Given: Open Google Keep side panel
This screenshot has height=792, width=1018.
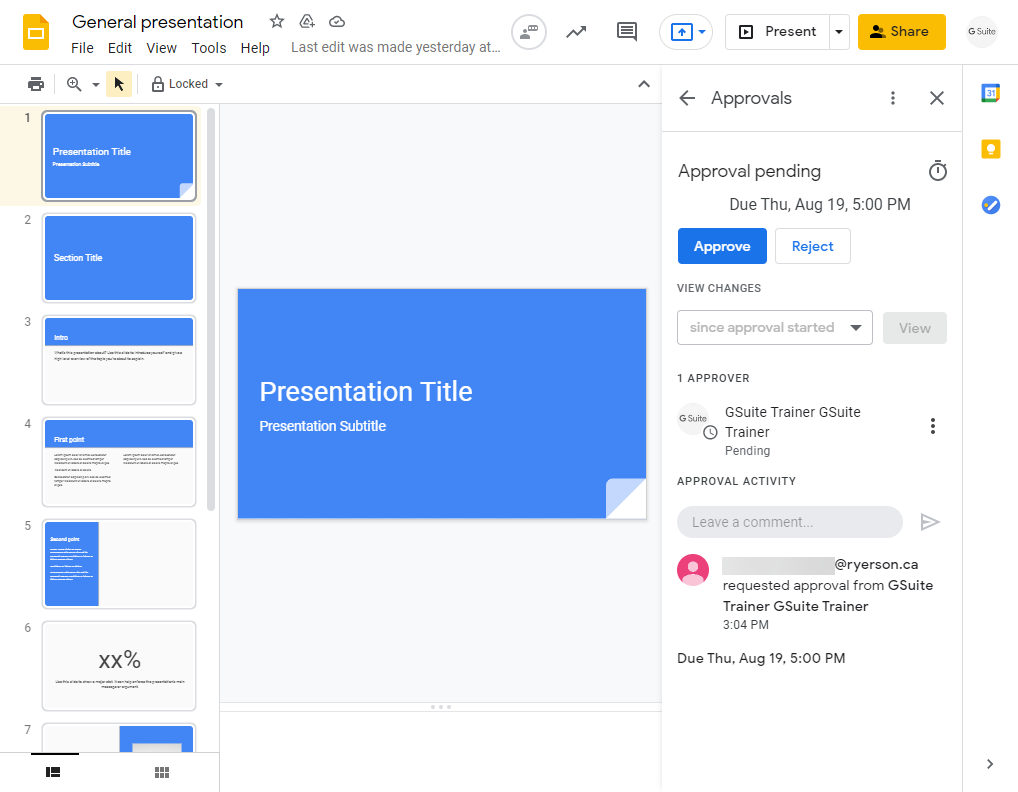Looking at the screenshot, I should [x=990, y=149].
